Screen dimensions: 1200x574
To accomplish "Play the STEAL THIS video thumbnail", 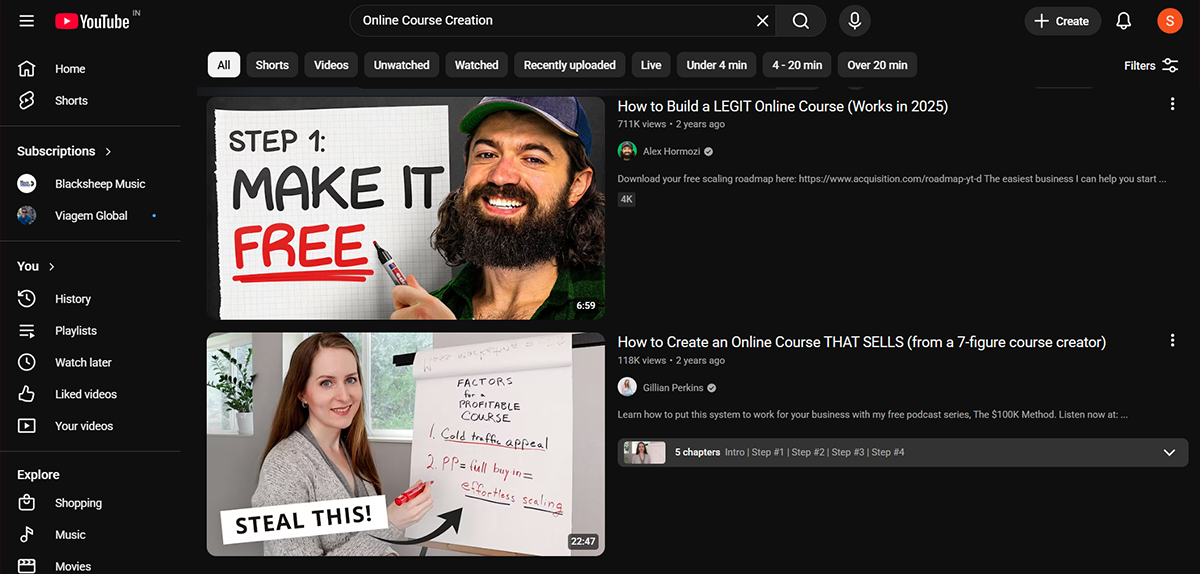I will pos(406,444).
